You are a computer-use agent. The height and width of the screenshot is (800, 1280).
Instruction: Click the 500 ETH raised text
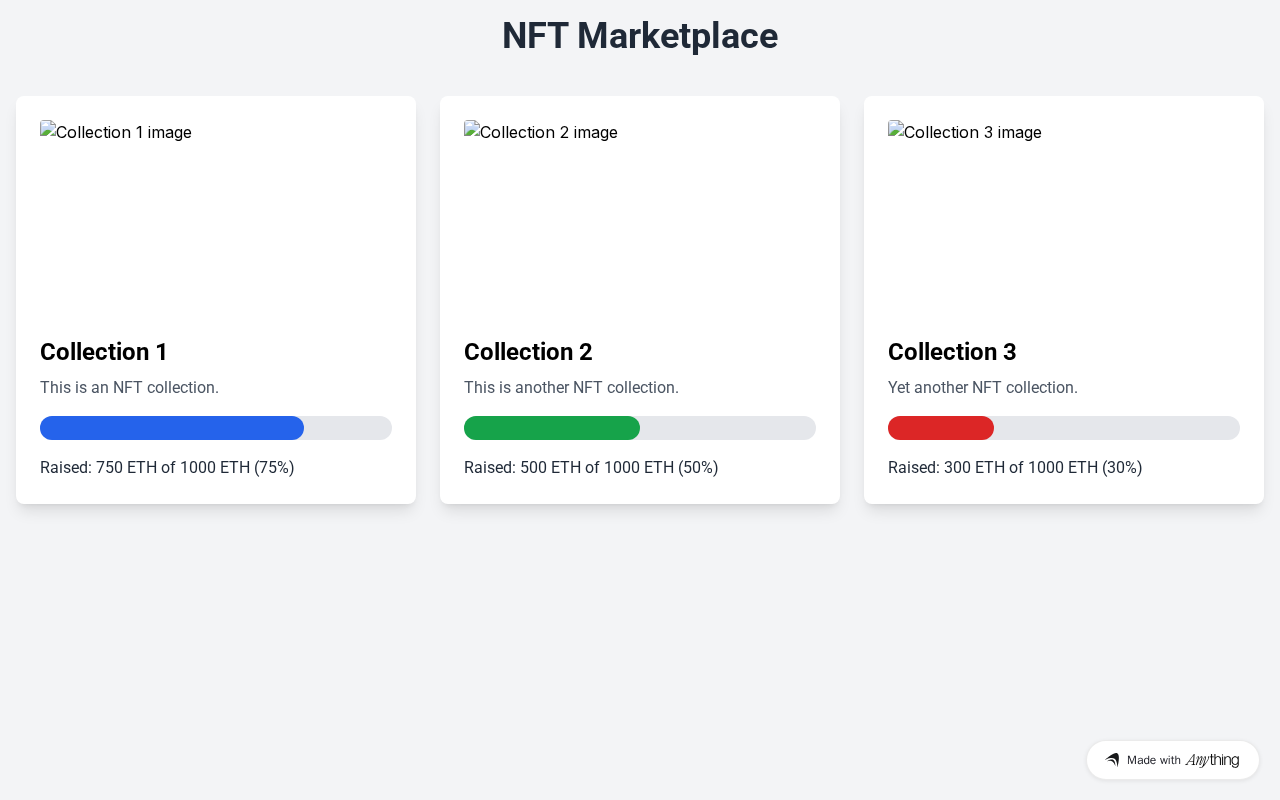[x=591, y=467]
